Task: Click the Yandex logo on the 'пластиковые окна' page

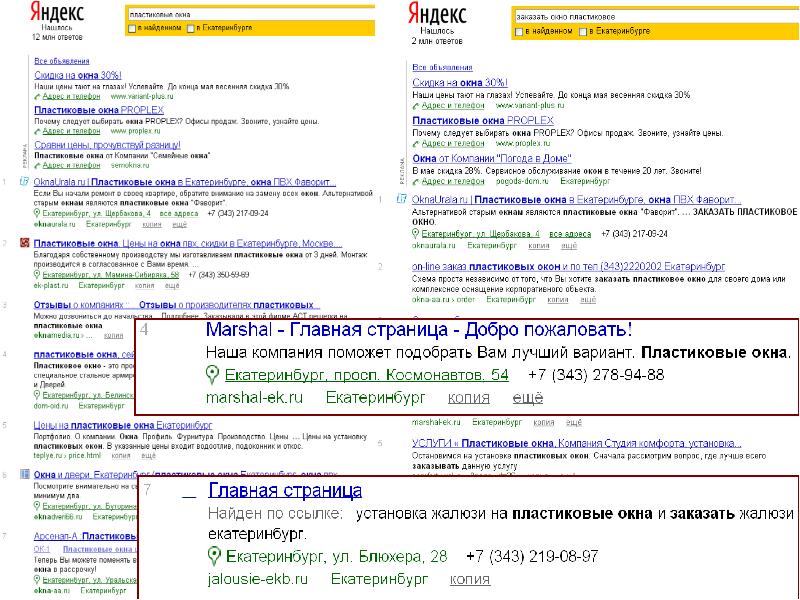Action: (x=58, y=12)
